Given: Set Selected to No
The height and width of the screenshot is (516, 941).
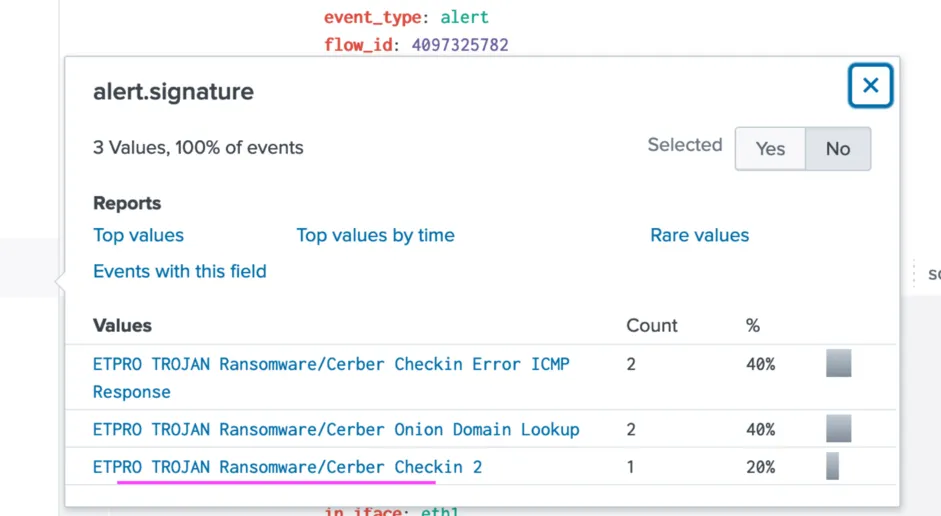Looking at the screenshot, I should (x=837, y=149).
